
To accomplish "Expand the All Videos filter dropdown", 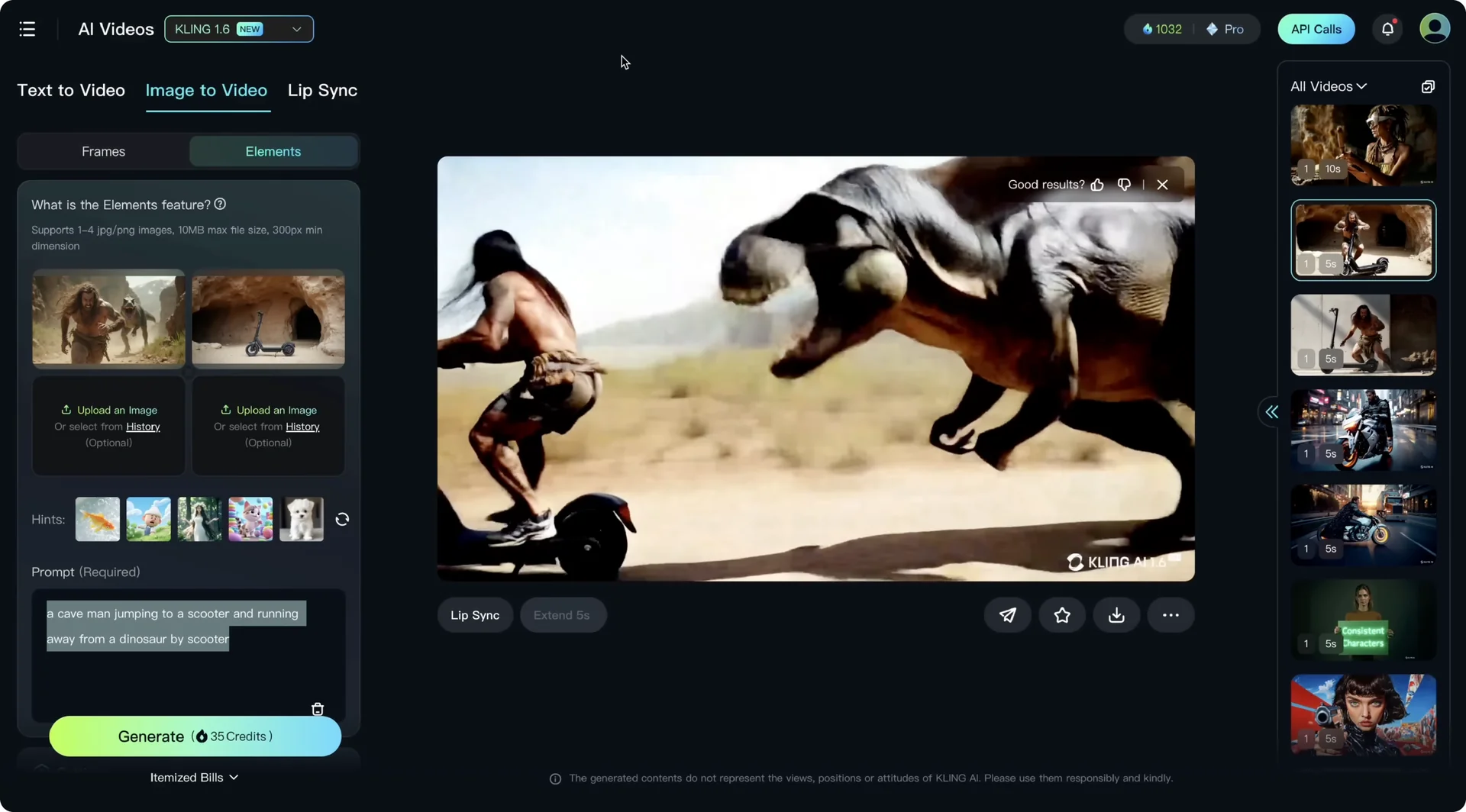I will point(1328,86).
